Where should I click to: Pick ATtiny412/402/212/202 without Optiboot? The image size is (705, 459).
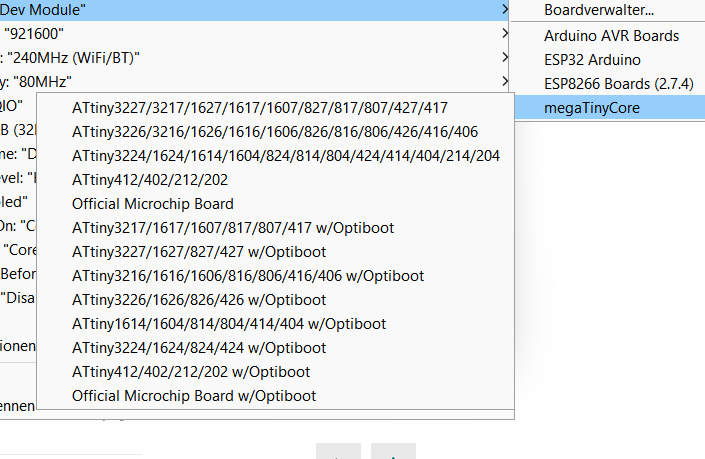tap(275, 180)
